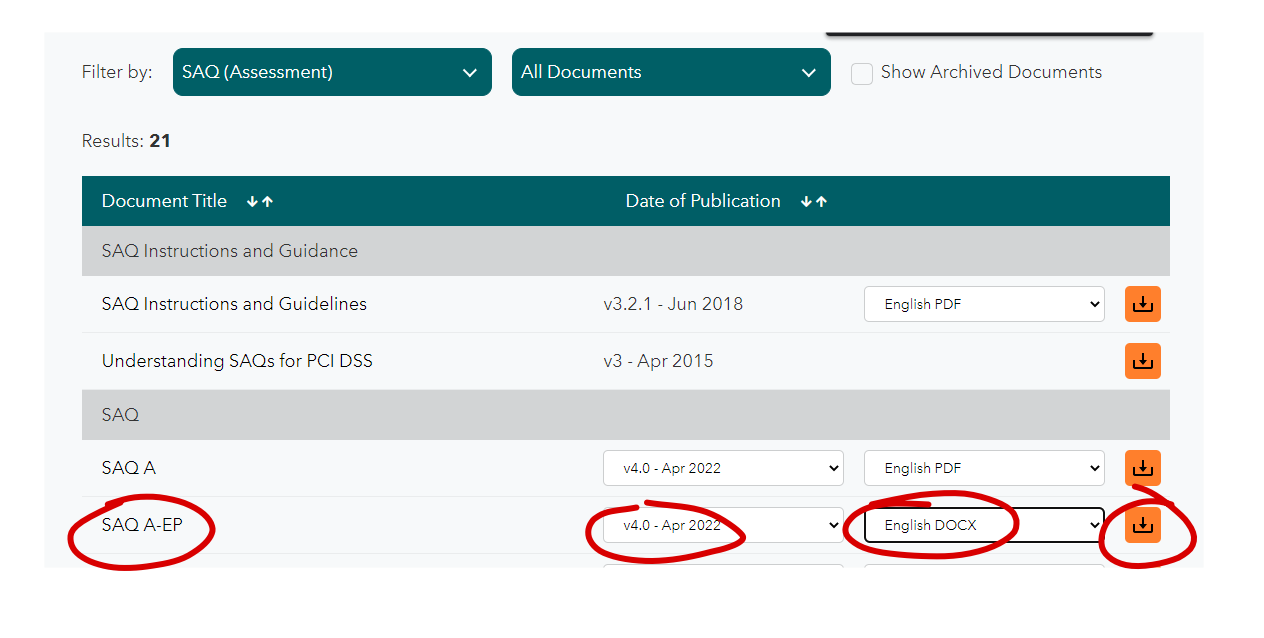
Task: Expand the All Documents filter dropdown
Action: 671,72
